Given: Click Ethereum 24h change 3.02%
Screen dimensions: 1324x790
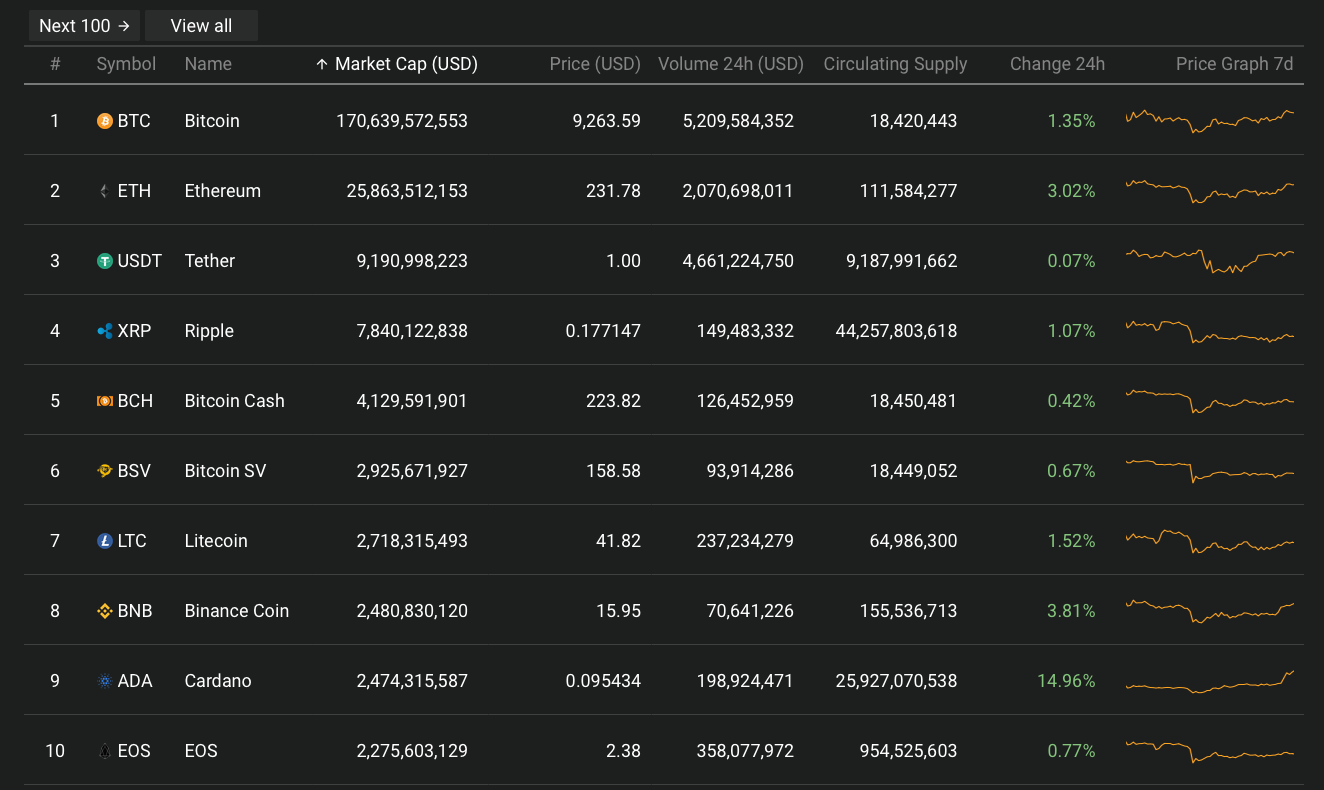Looking at the screenshot, I should [1071, 191].
